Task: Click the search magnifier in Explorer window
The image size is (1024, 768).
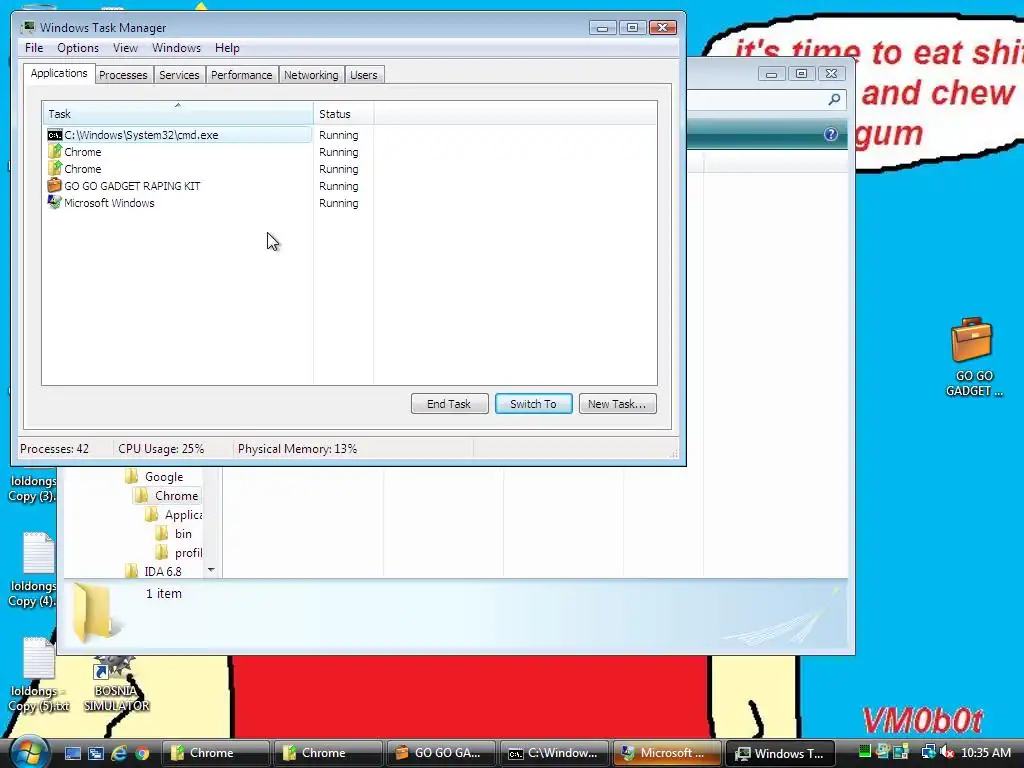Action: pos(834,99)
